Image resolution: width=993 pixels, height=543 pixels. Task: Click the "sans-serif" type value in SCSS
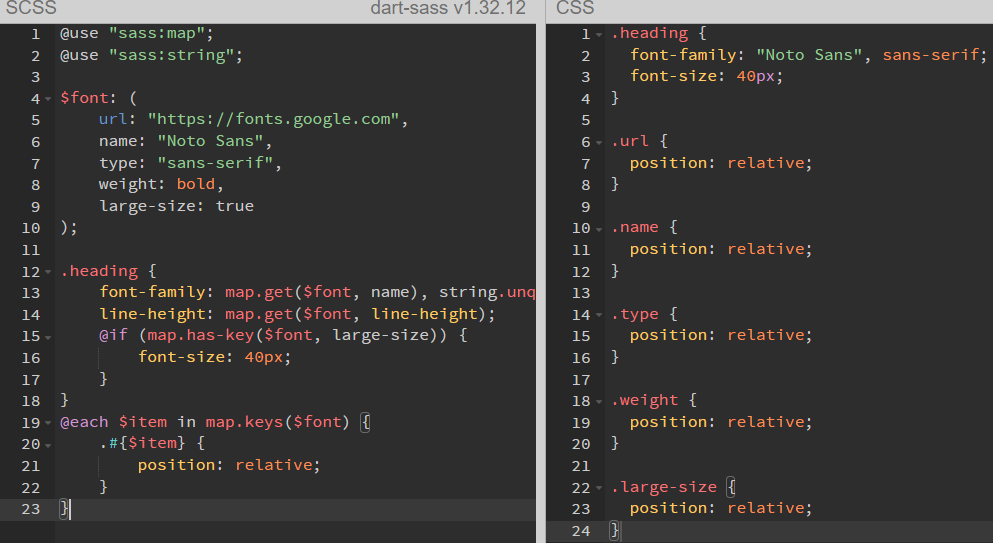(x=215, y=163)
